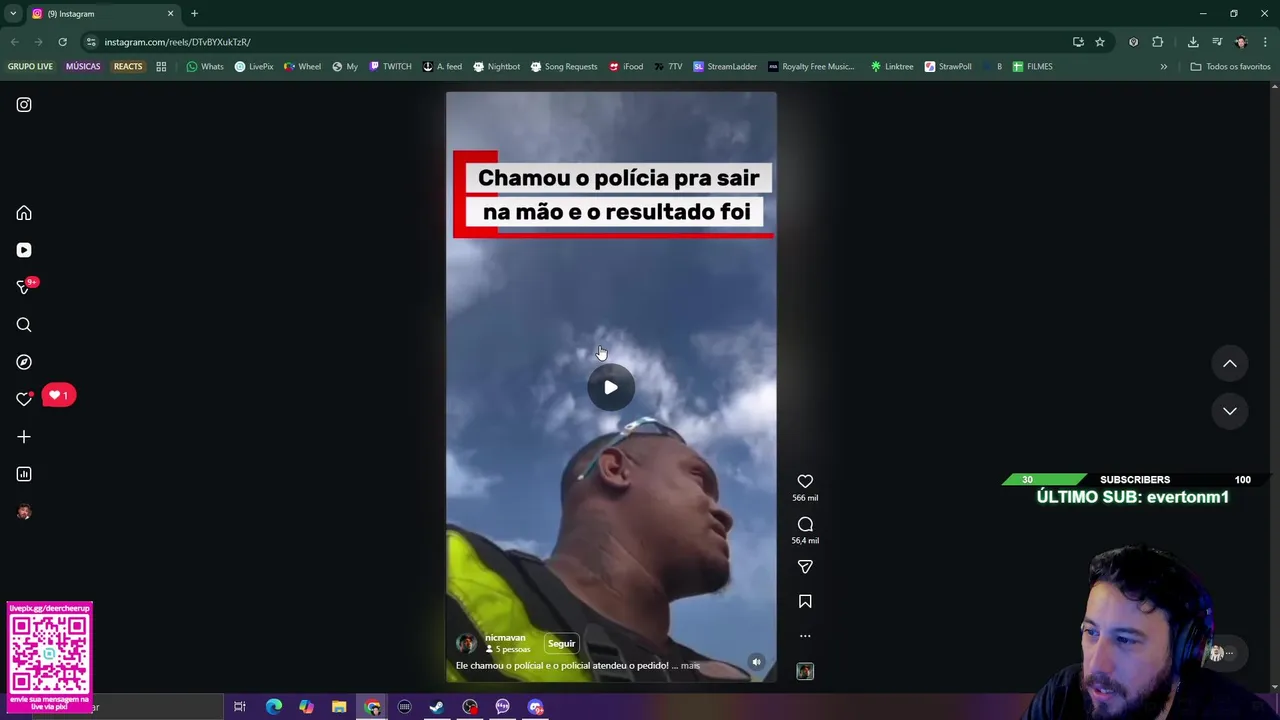1280x720 pixels.
Task: Toggle reel sound with speaker icon
Action: (x=756, y=662)
